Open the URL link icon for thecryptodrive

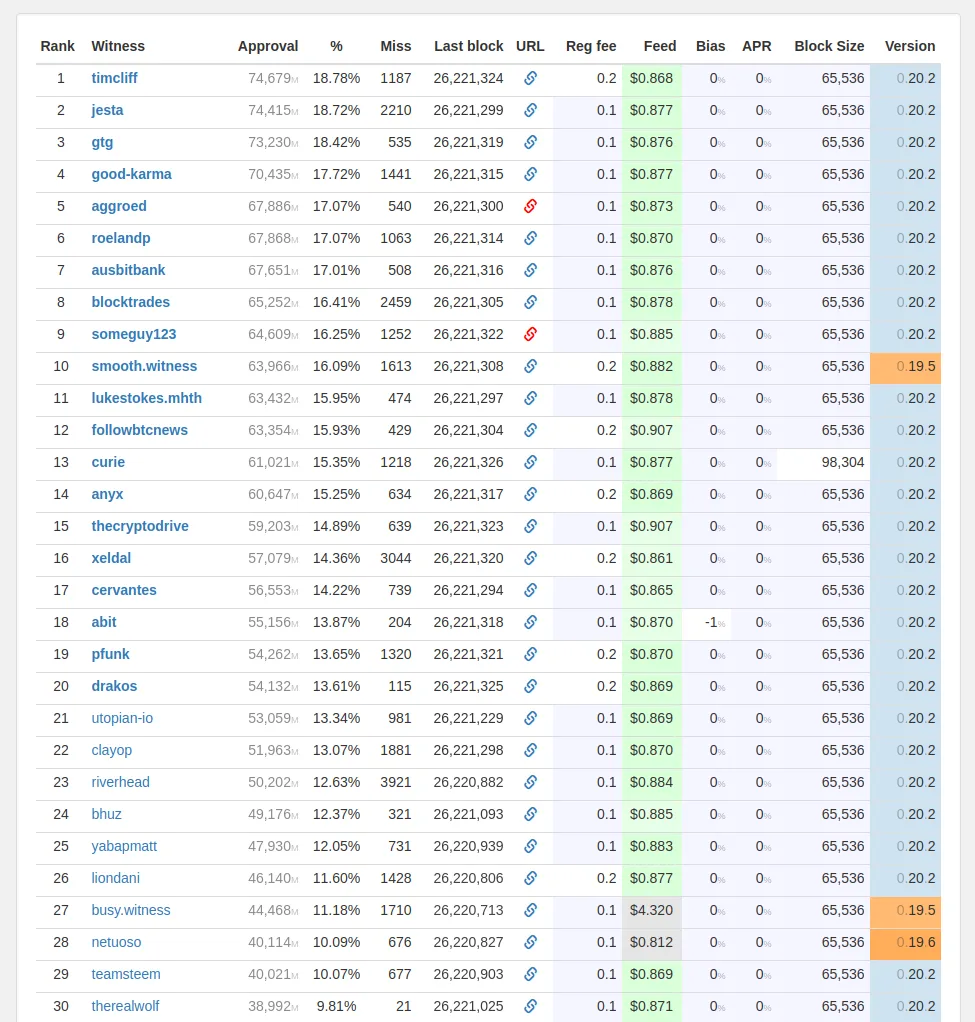(x=531, y=526)
